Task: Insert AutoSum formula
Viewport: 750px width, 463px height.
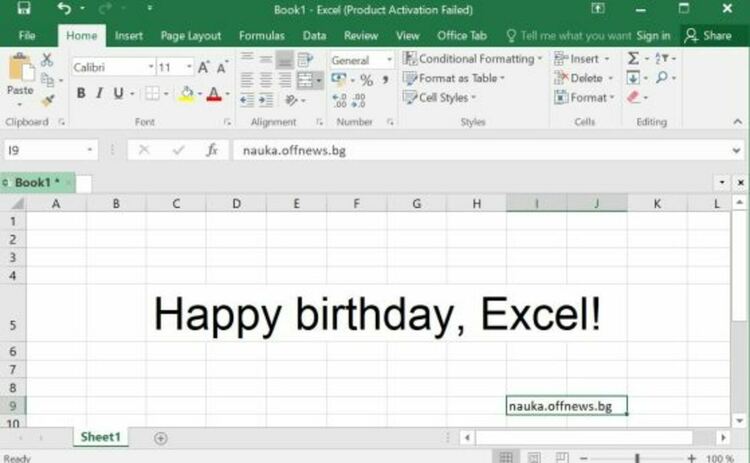Action: tap(633, 58)
